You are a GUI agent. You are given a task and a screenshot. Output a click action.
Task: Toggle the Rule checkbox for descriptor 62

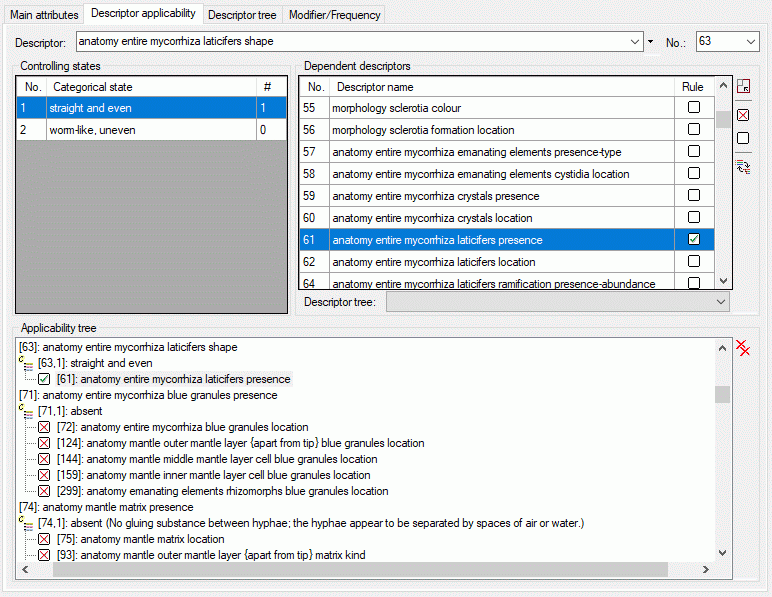coord(694,261)
